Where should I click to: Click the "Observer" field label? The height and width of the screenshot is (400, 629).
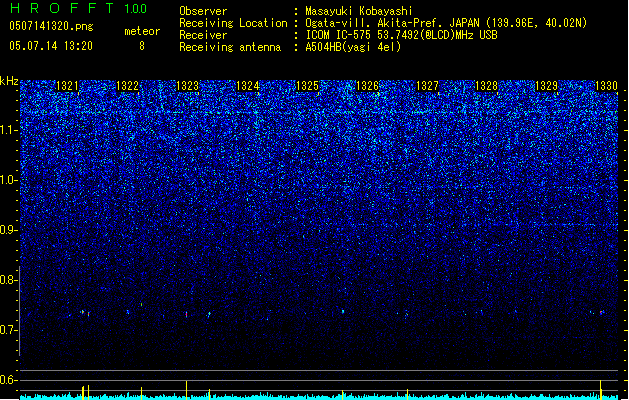coord(203,11)
